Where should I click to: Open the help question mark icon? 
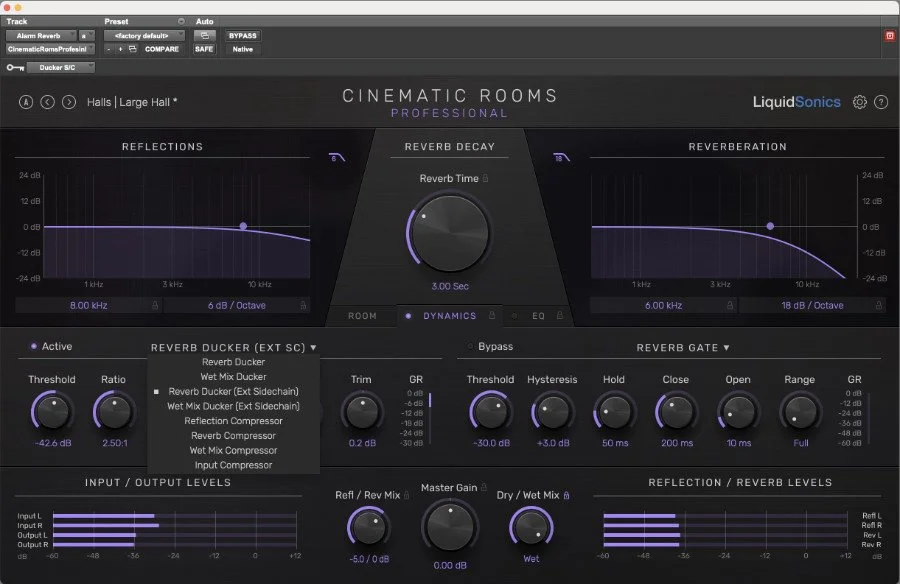881,102
